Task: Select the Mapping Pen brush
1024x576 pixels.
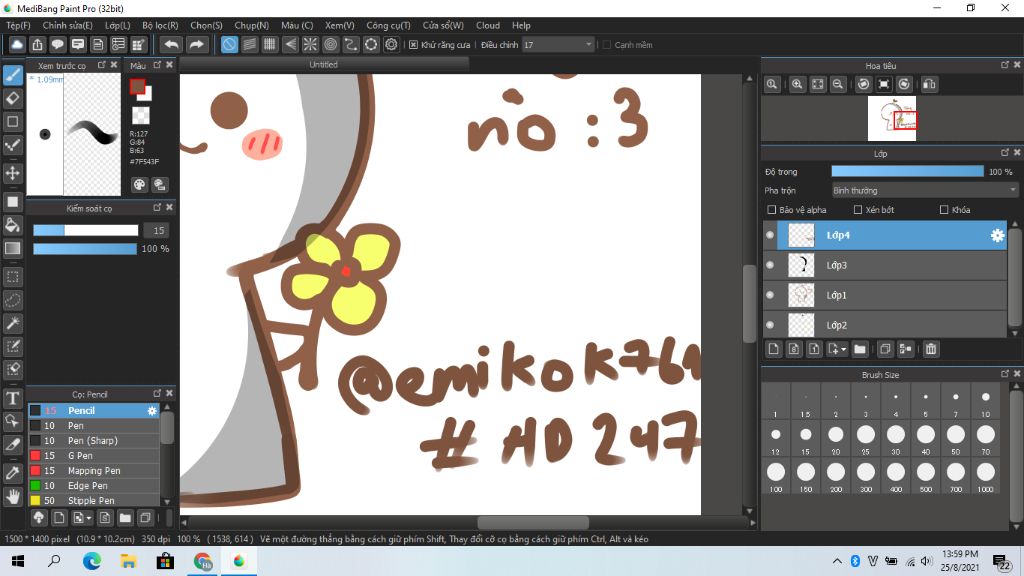Action: [x=93, y=471]
